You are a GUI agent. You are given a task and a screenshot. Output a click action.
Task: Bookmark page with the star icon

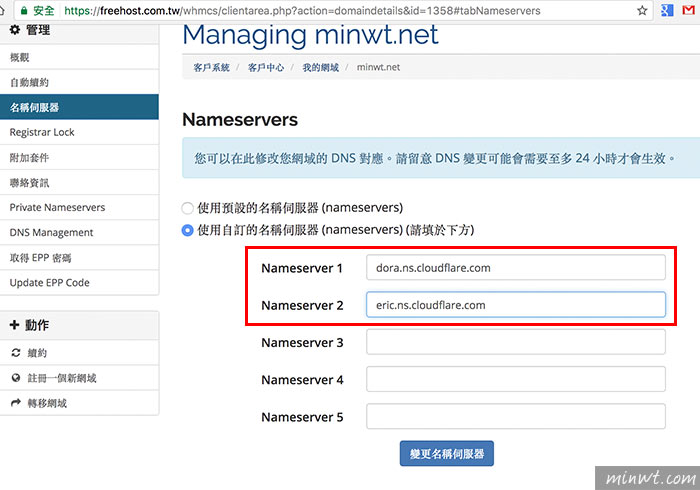click(642, 10)
